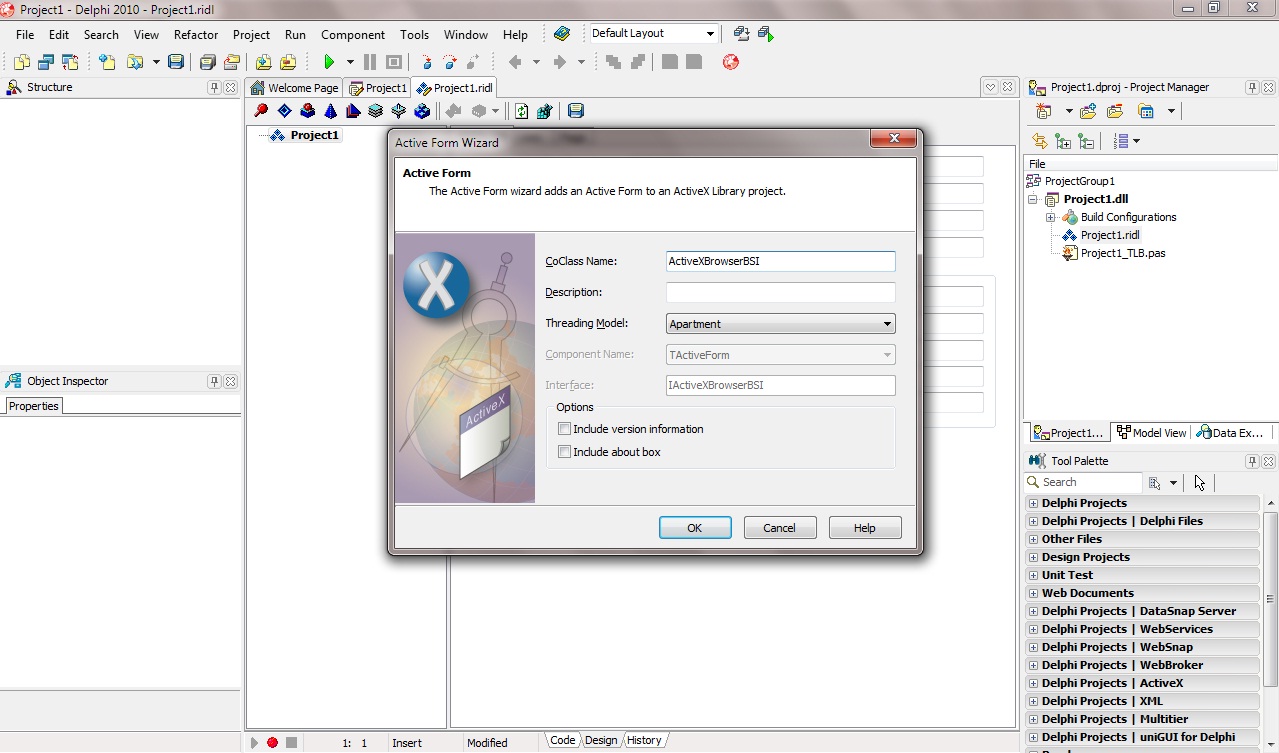Click the Sync (yellow arrows) icon in Project Manager
This screenshot has height=753, width=1279.
coord(1040,141)
